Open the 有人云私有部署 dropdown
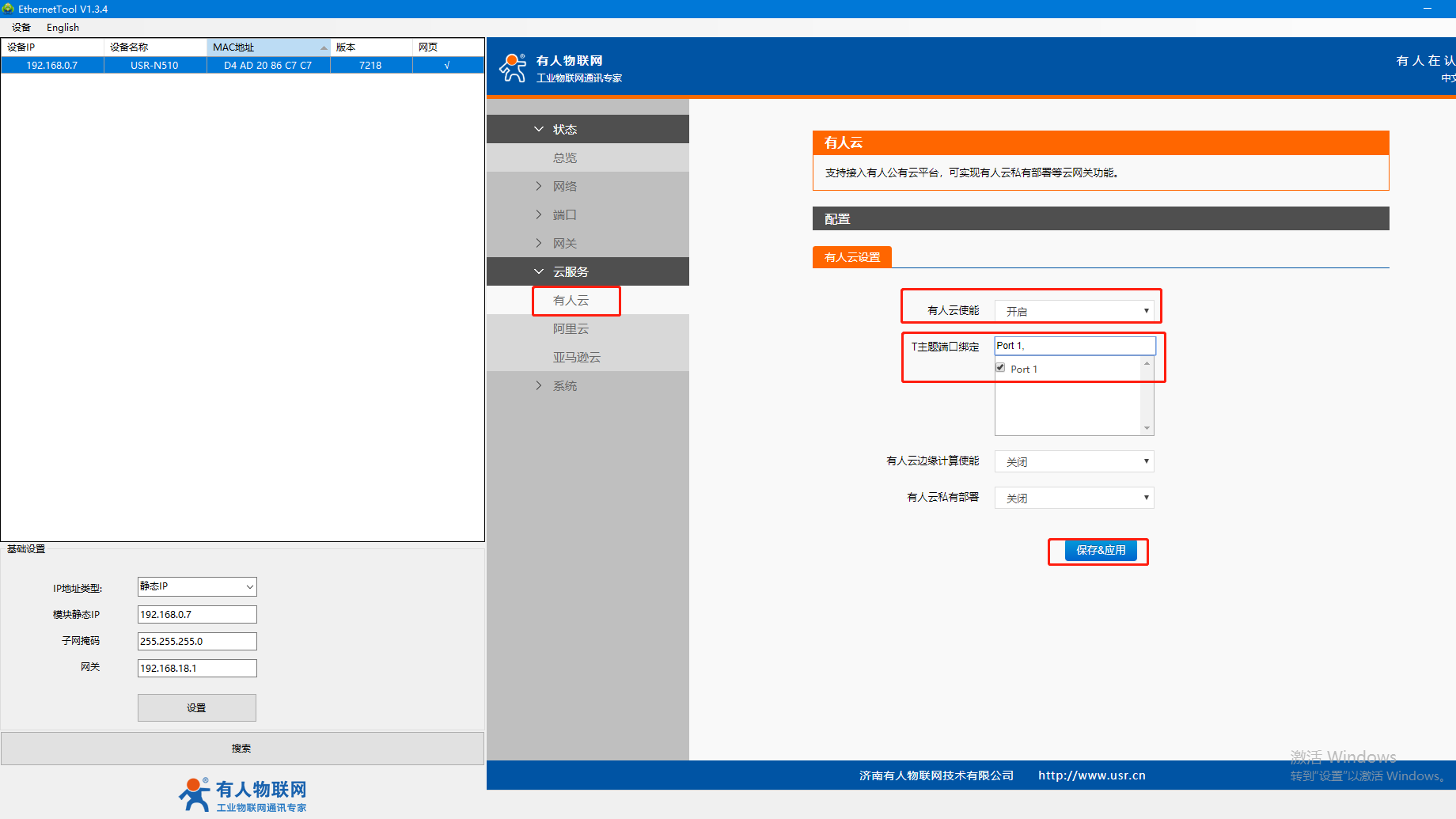Screen dimensions: 1456x819 click(x=1074, y=498)
